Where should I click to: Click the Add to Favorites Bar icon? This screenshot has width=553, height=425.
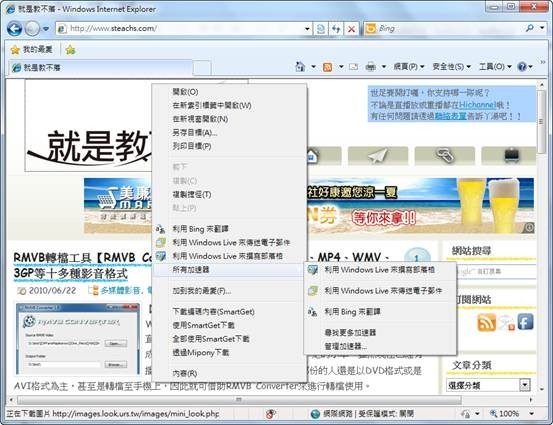(x=71, y=50)
